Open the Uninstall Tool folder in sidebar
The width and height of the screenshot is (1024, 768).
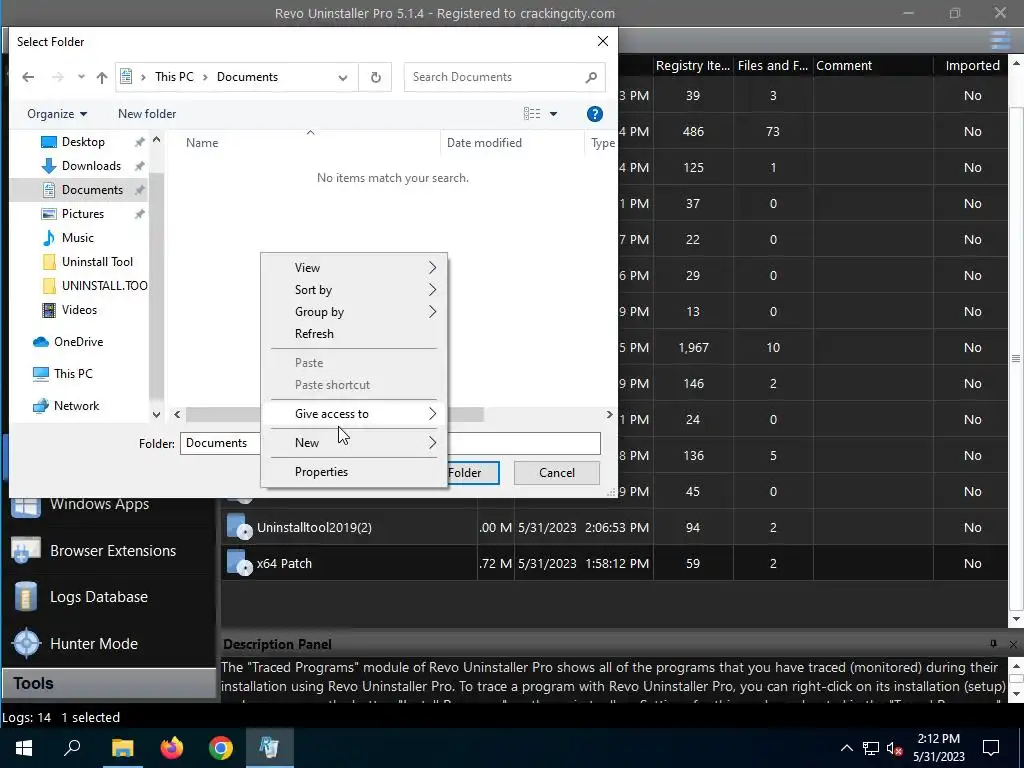pyautogui.click(x=97, y=262)
